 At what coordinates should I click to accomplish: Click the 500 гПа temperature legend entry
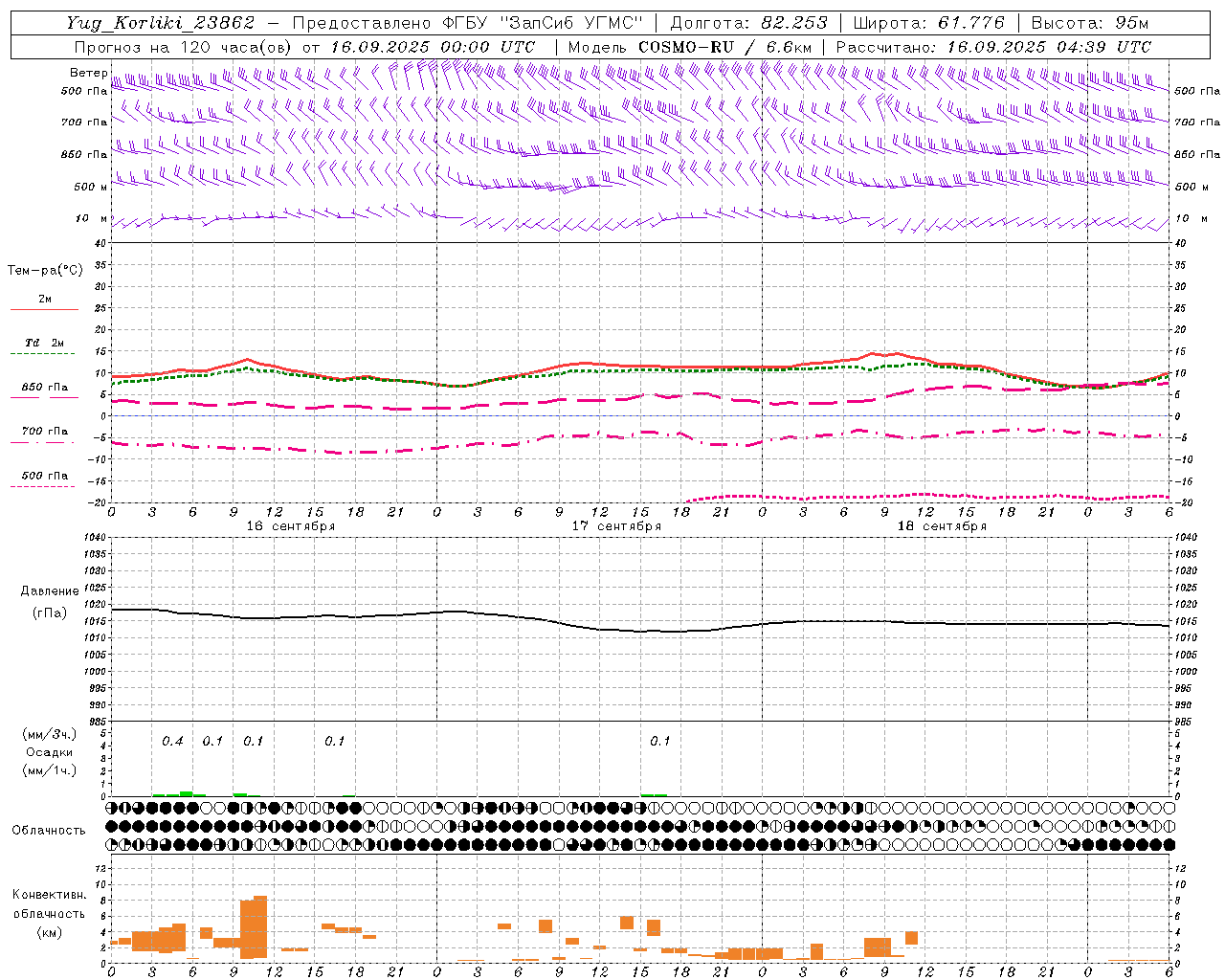(45, 476)
